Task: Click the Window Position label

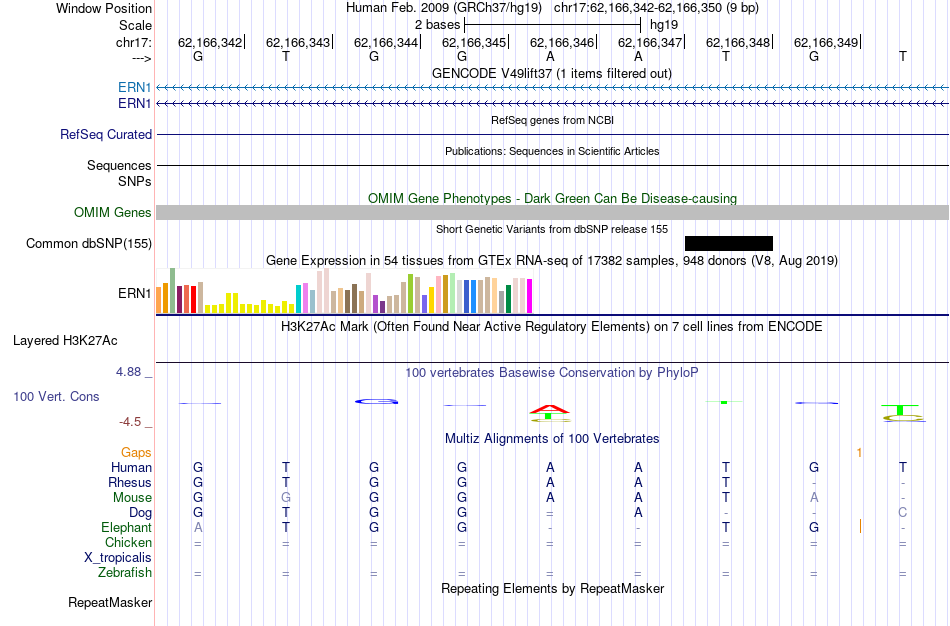Action: [x=104, y=8]
